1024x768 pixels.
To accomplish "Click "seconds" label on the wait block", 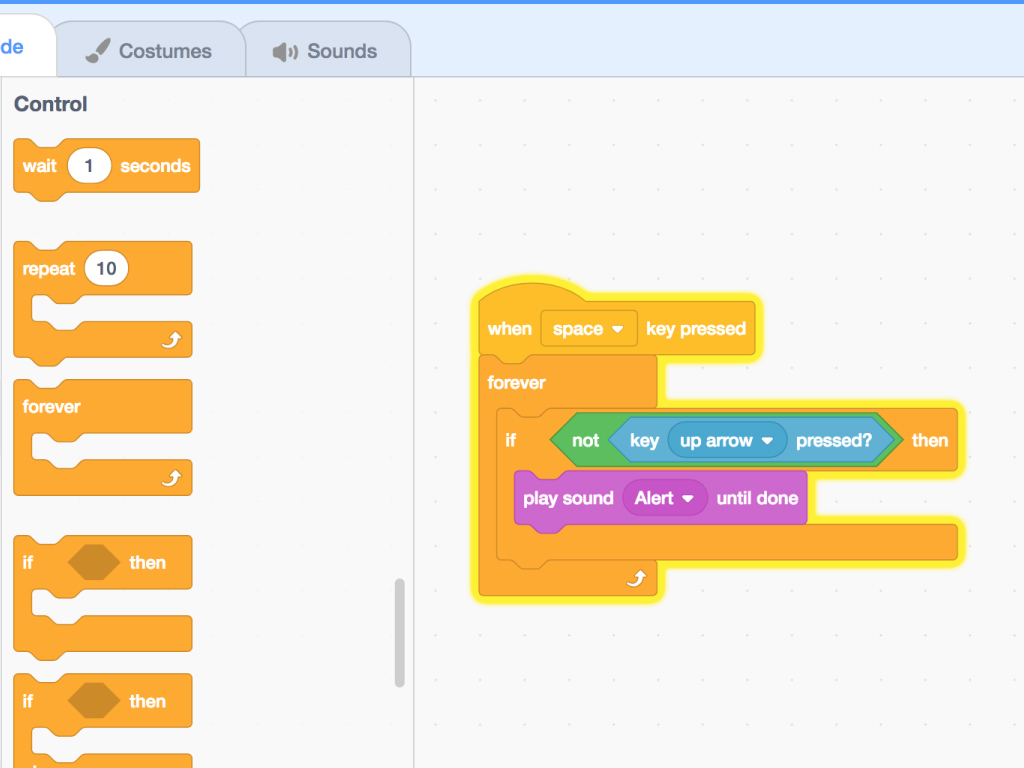I will point(155,166).
